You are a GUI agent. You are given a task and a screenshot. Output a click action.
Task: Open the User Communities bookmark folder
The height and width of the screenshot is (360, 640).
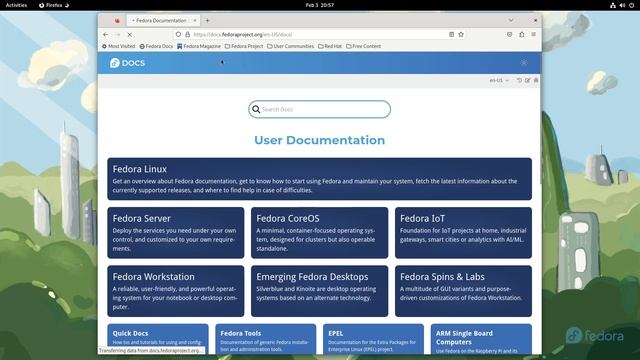tap(291, 47)
